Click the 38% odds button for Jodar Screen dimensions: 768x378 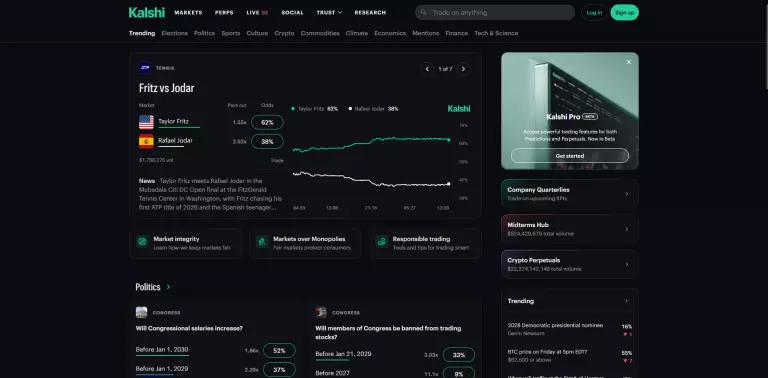[x=267, y=142]
